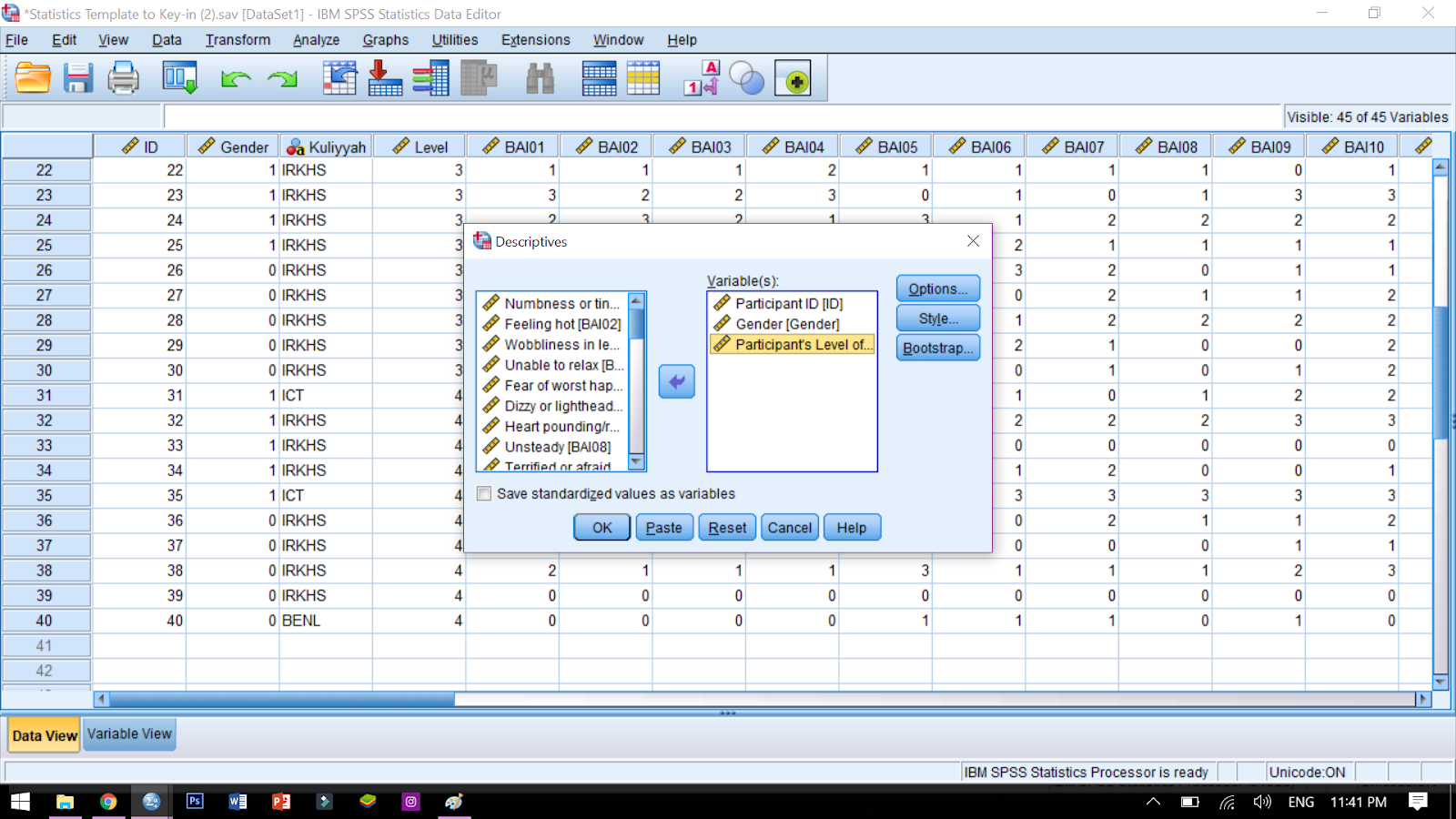Click the Kuliyyah column header
The width and height of the screenshot is (1456, 819).
click(326, 147)
